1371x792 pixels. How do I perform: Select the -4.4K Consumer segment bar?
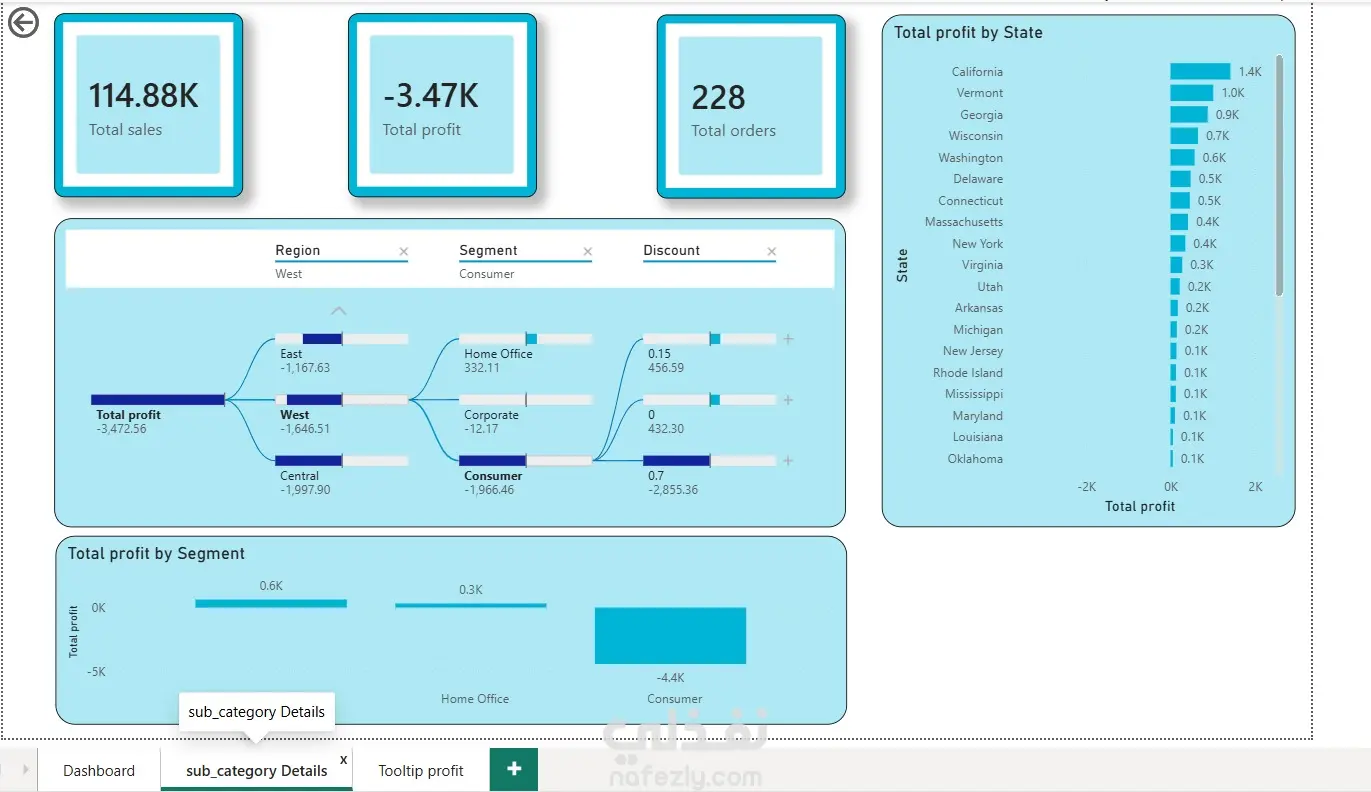pos(670,636)
